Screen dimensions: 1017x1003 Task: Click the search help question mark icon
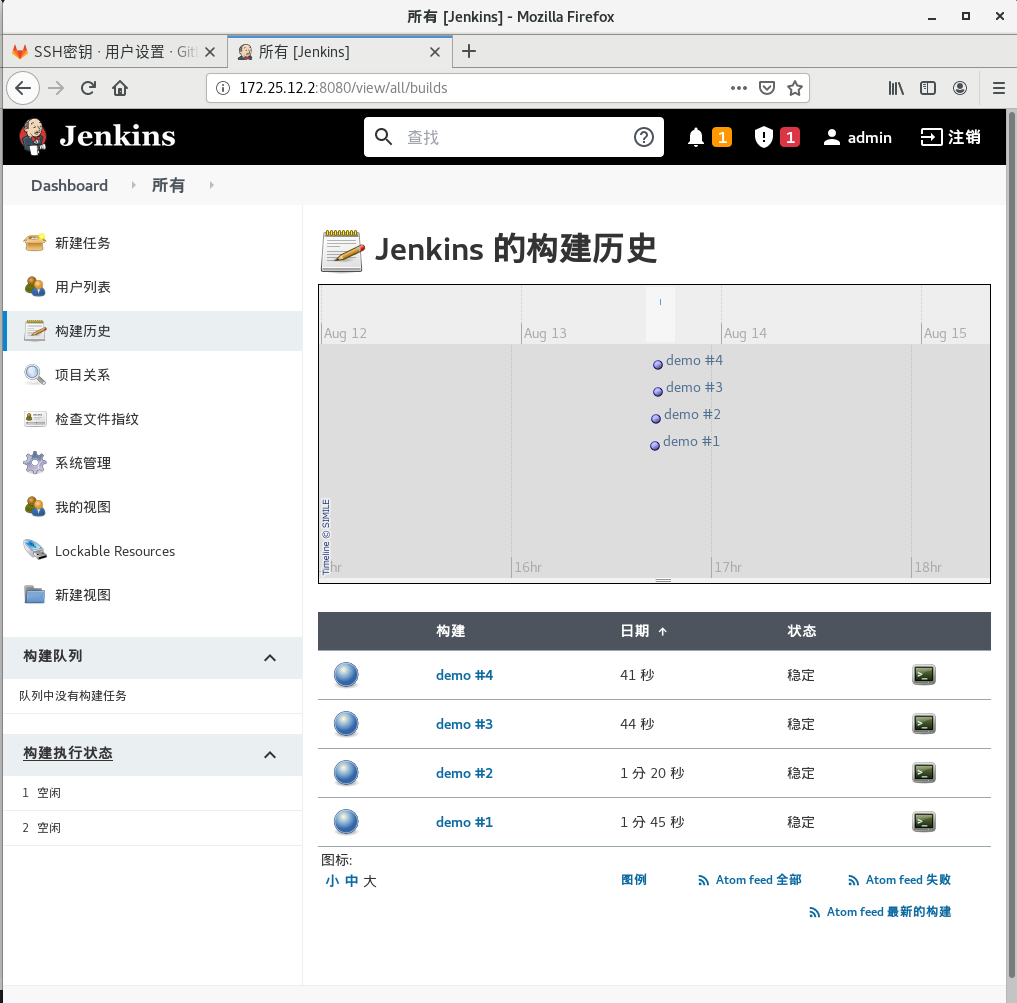pyautogui.click(x=643, y=137)
